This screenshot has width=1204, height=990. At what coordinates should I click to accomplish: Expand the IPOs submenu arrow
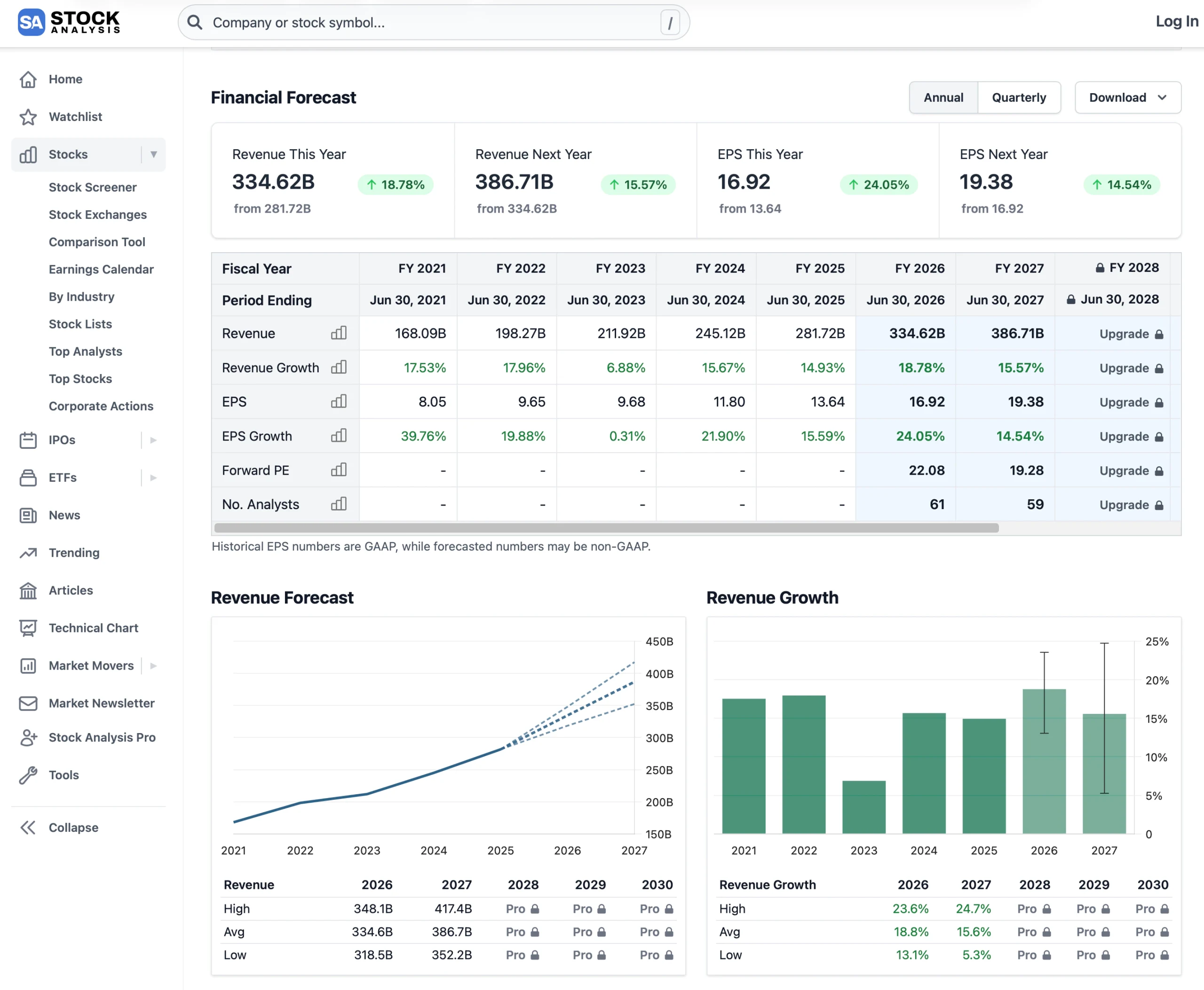(x=153, y=440)
